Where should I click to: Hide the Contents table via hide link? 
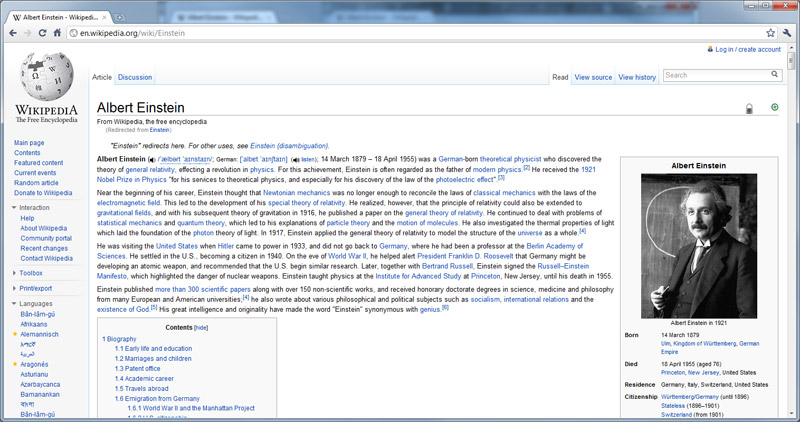[x=201, y=327]
